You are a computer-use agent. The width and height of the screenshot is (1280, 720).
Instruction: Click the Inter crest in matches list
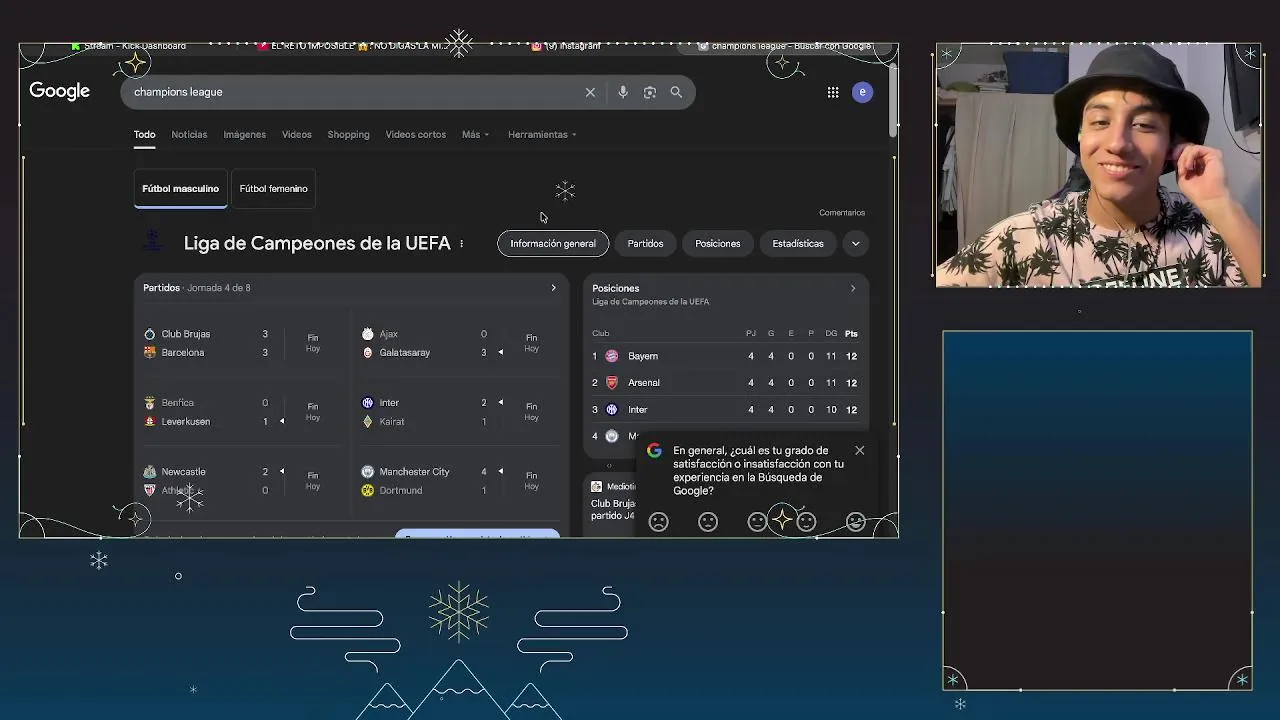[368, 403]
